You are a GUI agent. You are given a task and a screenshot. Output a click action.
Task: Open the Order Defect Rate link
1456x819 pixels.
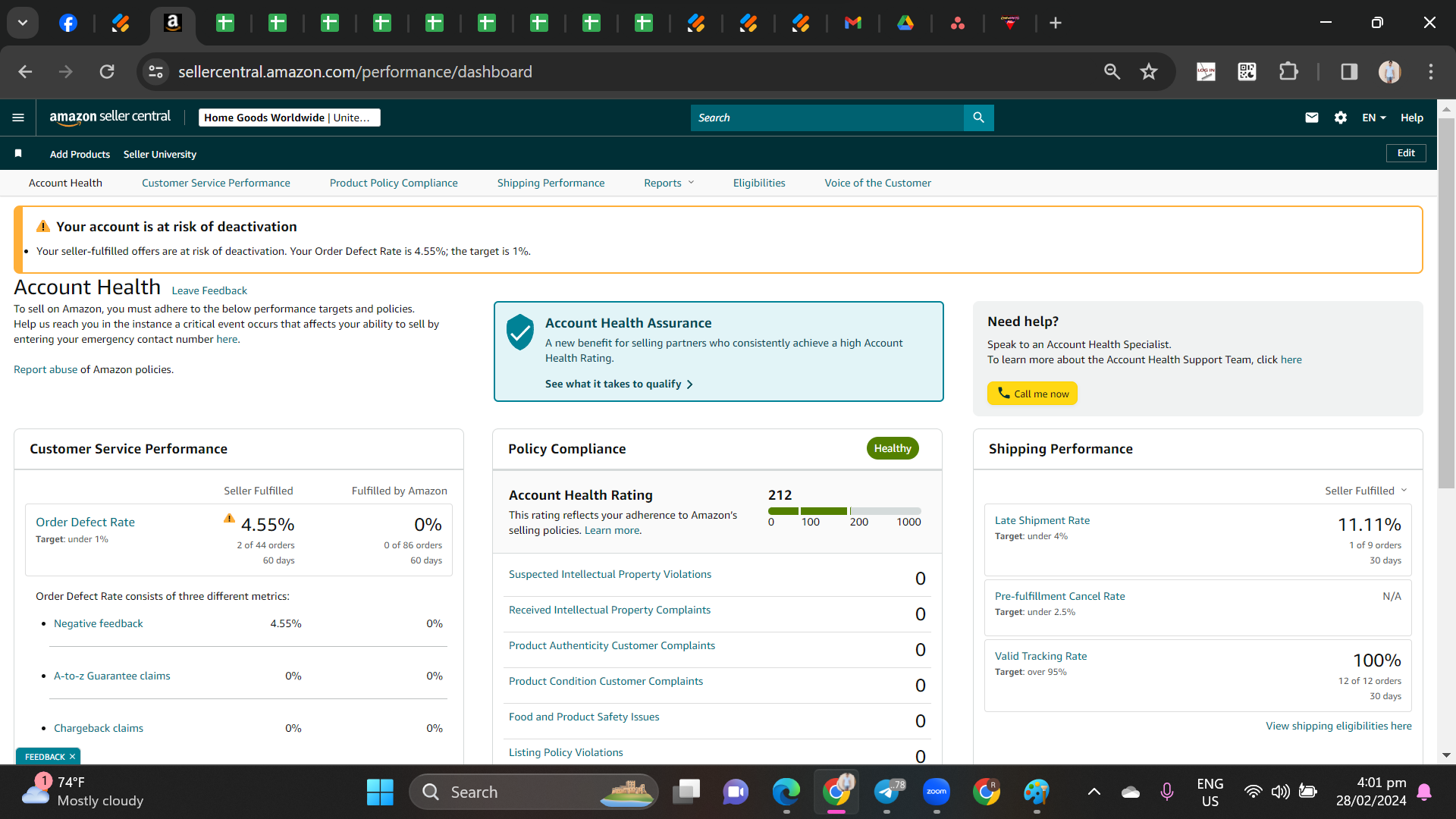click(x=85, y=522)
